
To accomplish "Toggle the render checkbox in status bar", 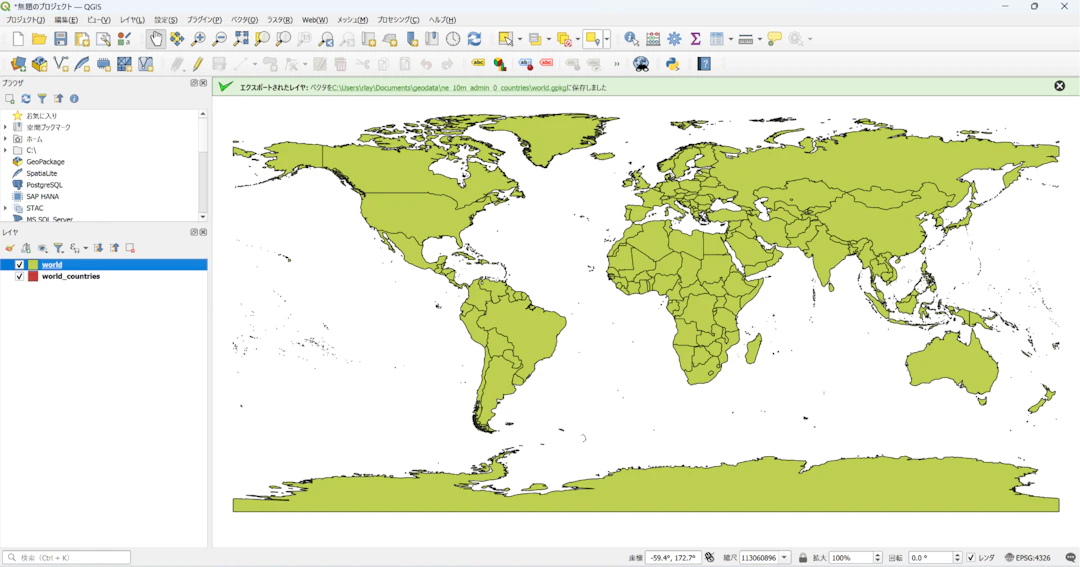I will (970, 557).
